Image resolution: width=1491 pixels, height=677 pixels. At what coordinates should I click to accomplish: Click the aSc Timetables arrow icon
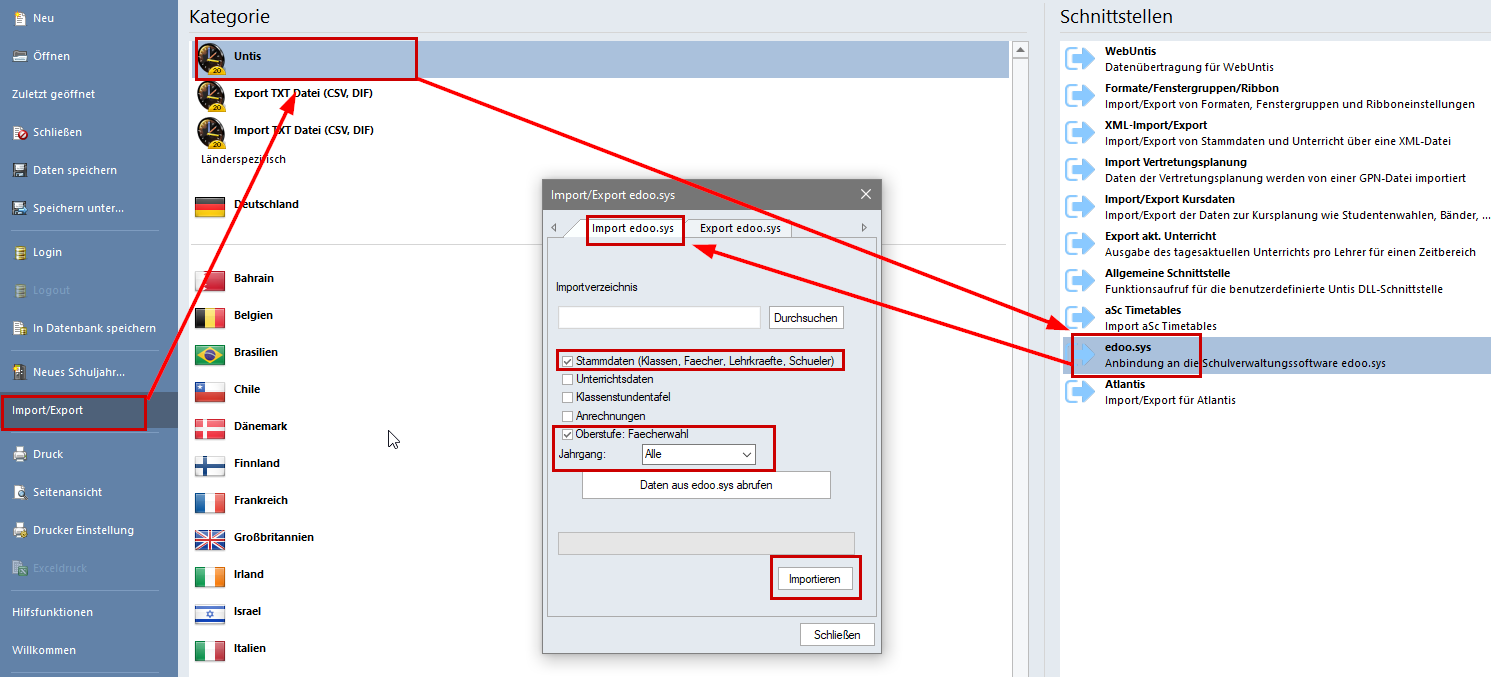click(x=1081, y=318)
